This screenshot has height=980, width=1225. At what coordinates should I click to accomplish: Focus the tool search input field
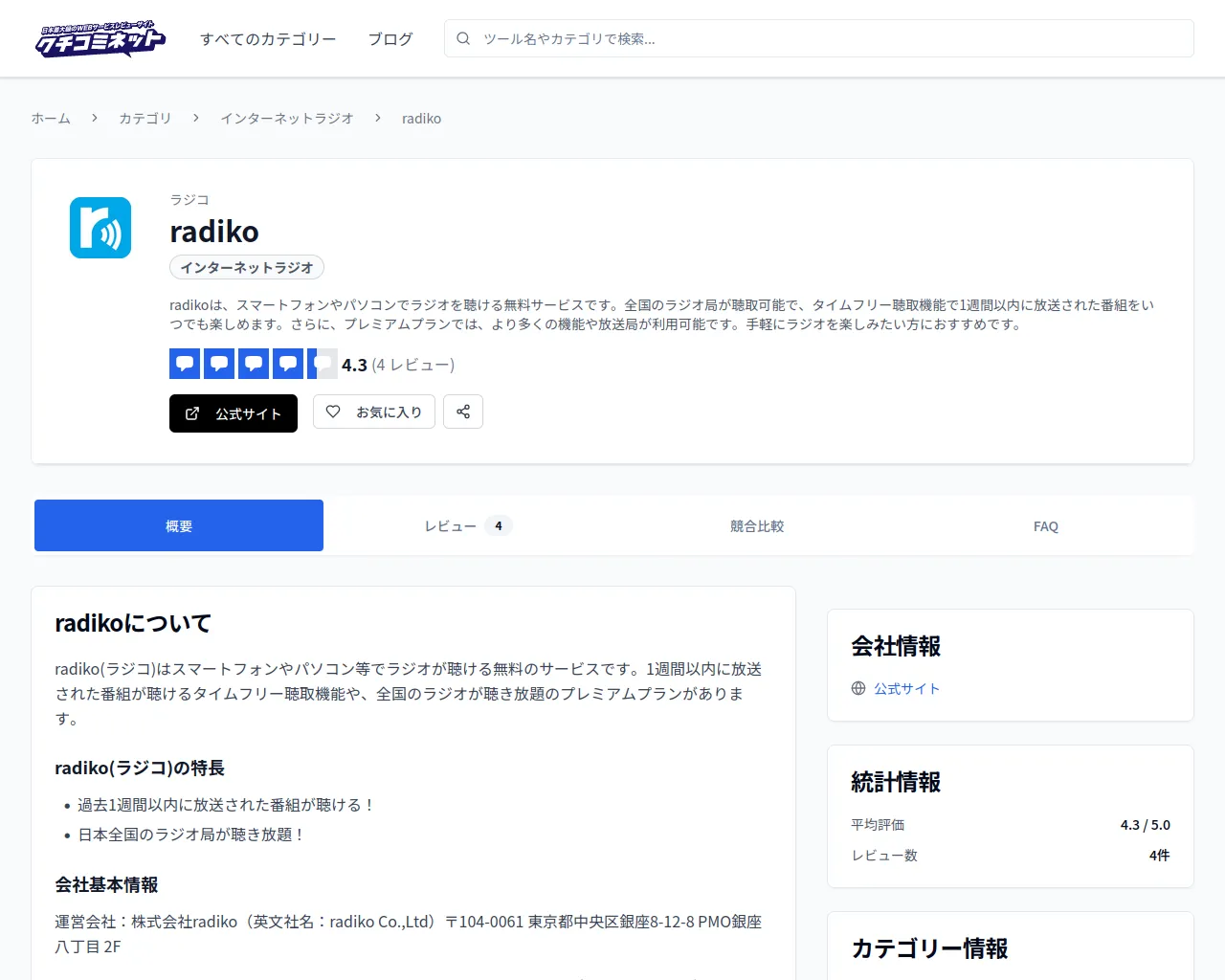click(819, 38)
